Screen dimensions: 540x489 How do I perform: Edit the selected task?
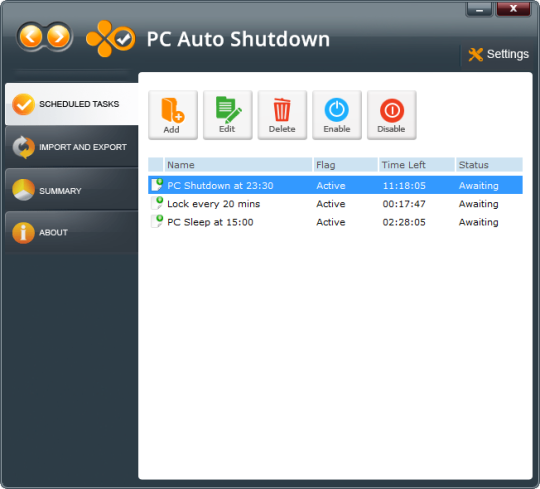[x=228, y=115]
